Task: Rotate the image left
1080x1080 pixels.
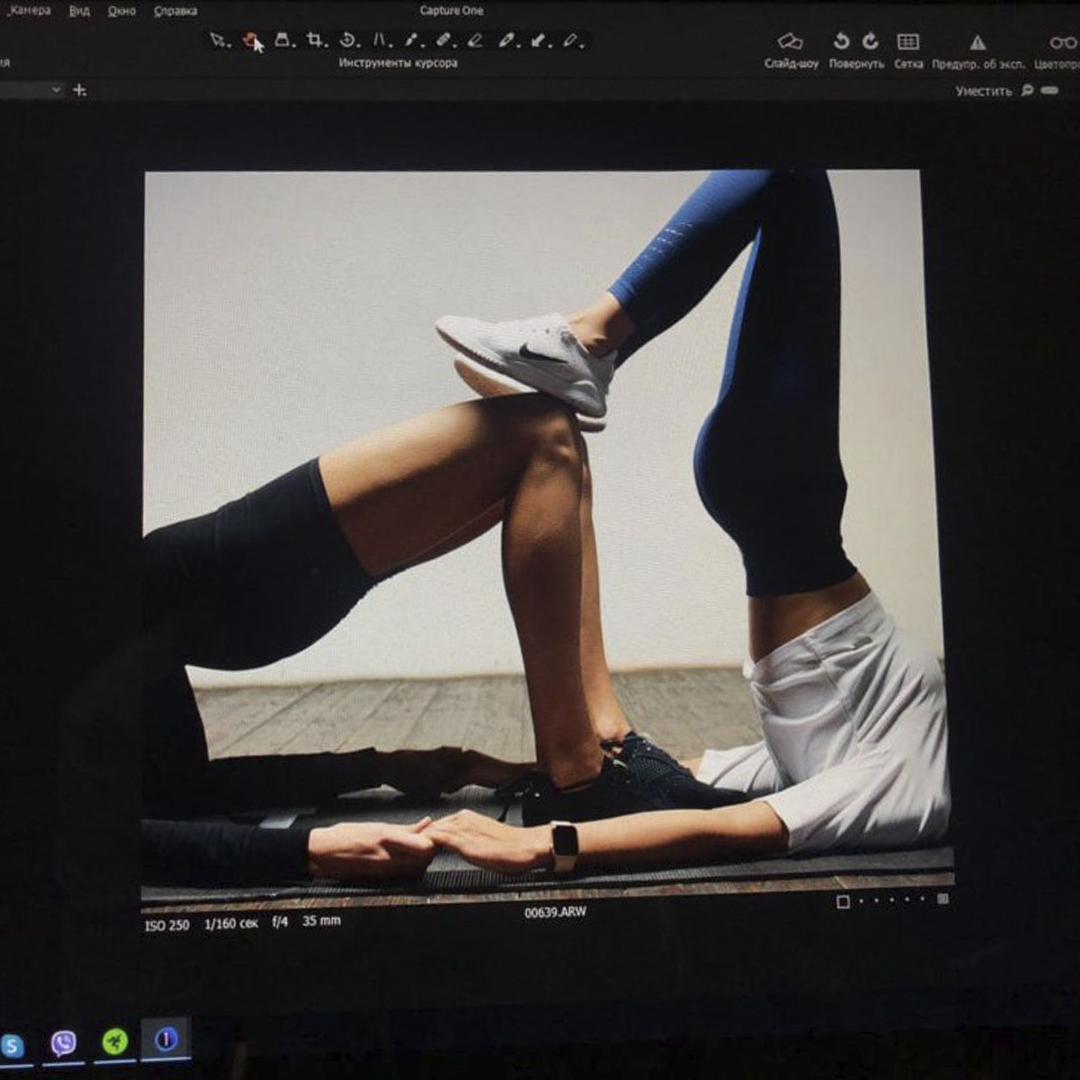Action: [x=841, y=41]
